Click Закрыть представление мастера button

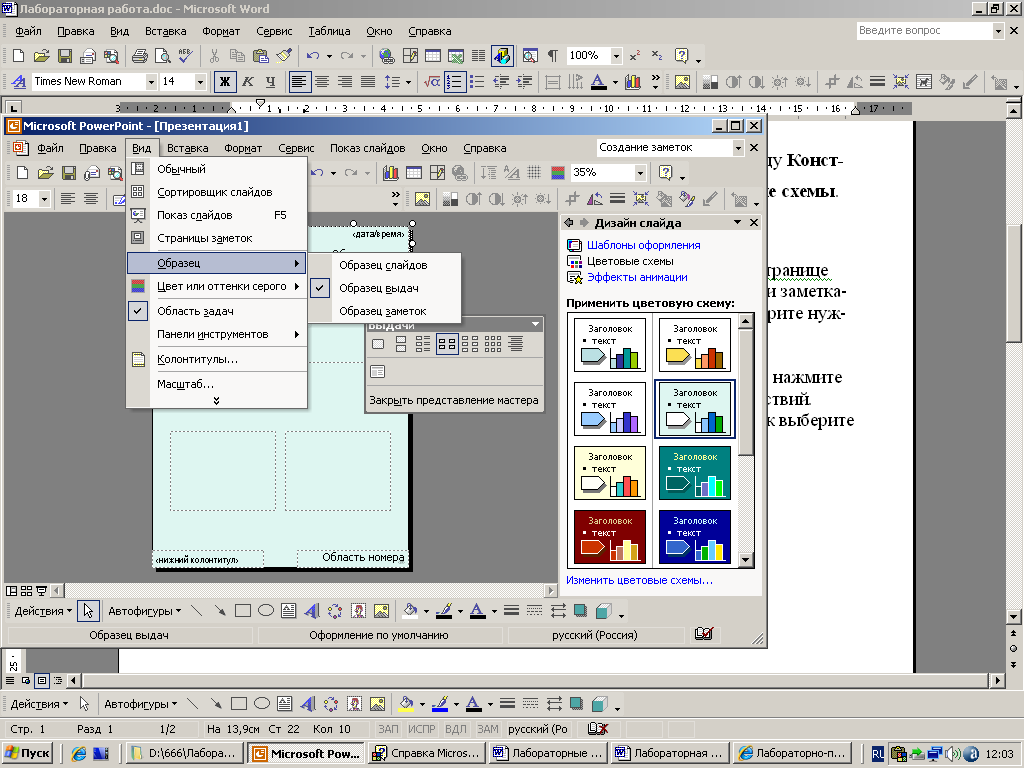[x=454, y=400]
